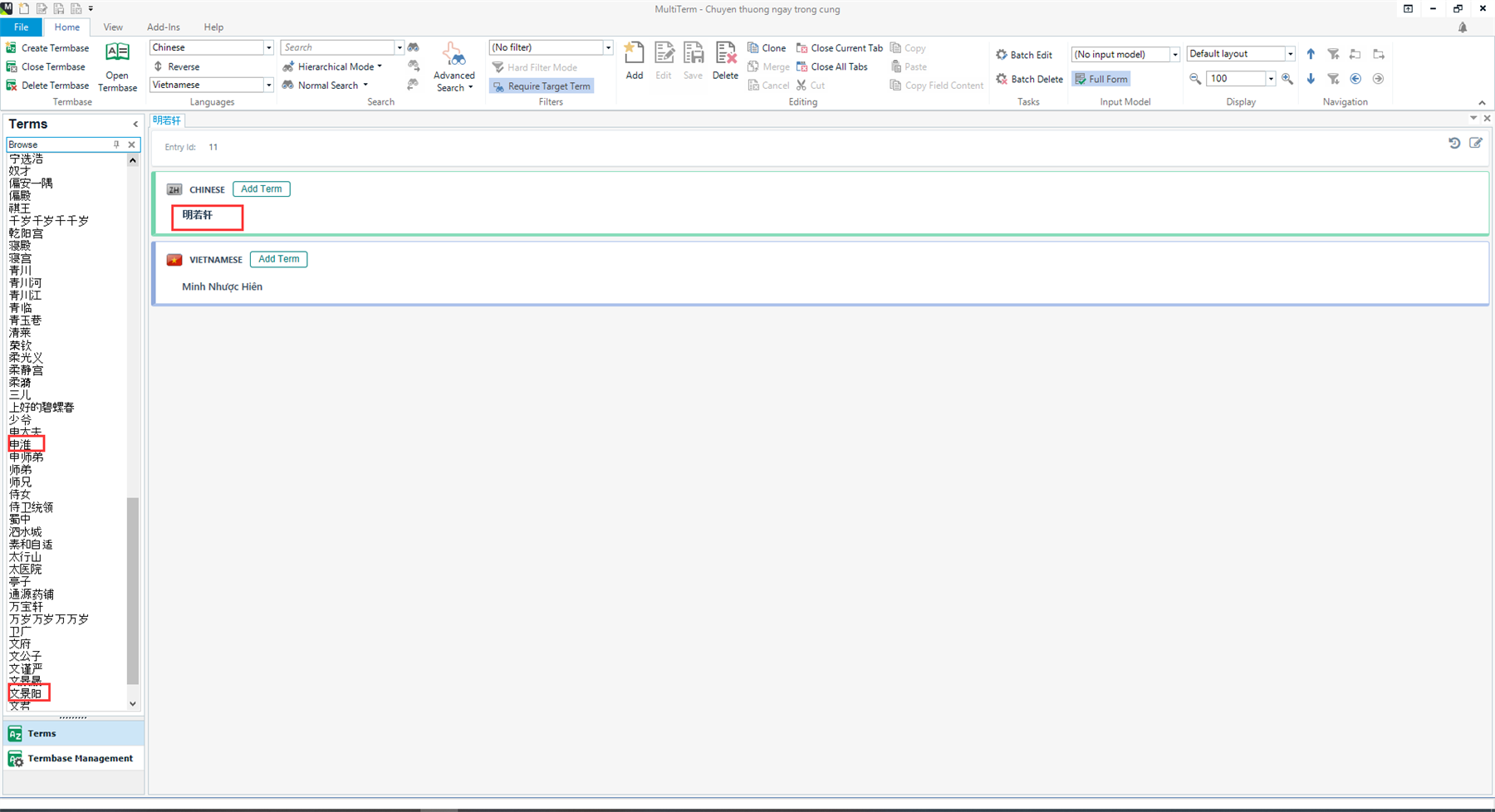
Task: Click edit pencil icon in entry pane
Action: (1476, 143)
